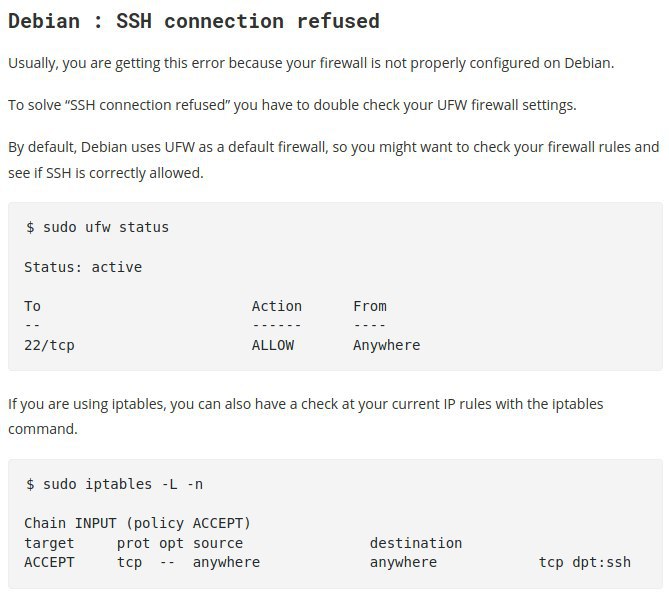Click the tcp dpt:ssh text
This screenshot has width=669, height=597.
coord(585,562)
